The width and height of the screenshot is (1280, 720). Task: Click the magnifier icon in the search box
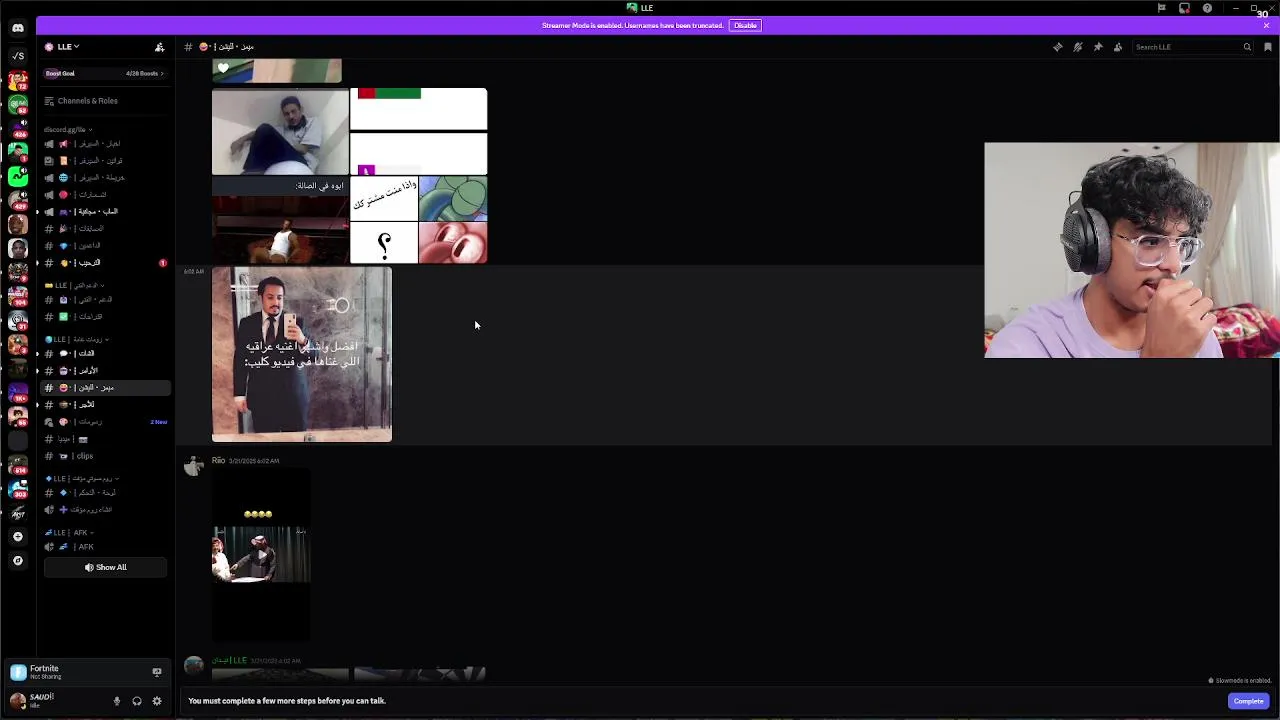click(1247, 47)
